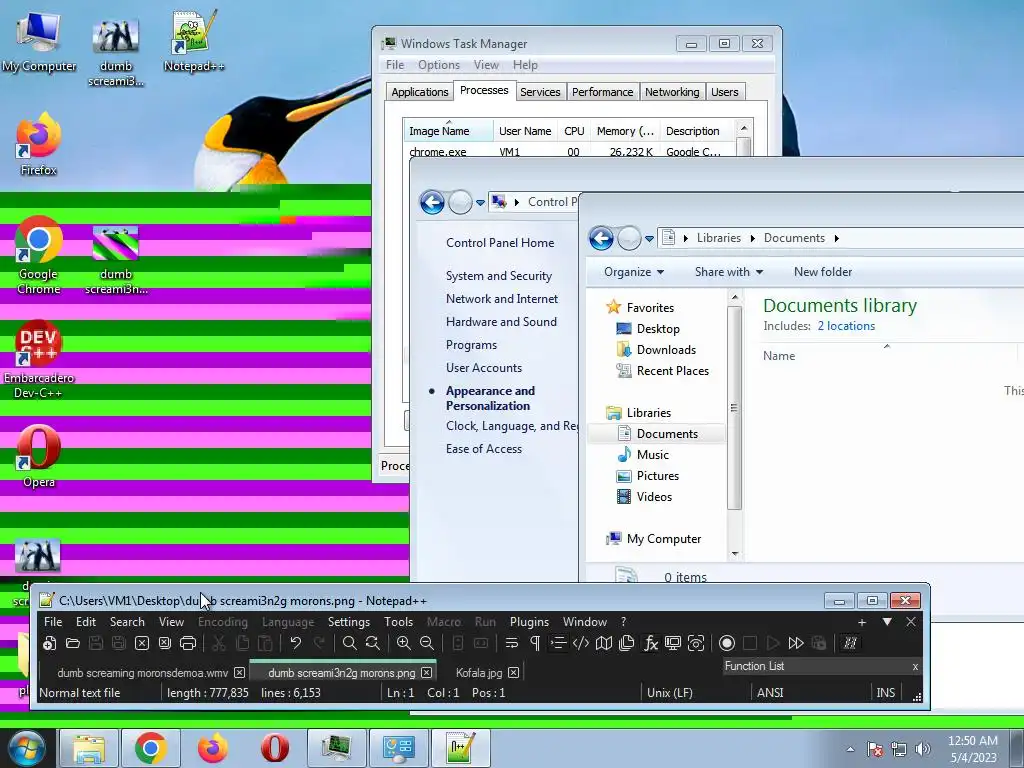Click the Open file icon in Notepad++
The image size is (1024, 768).
[x=72, y=643]
